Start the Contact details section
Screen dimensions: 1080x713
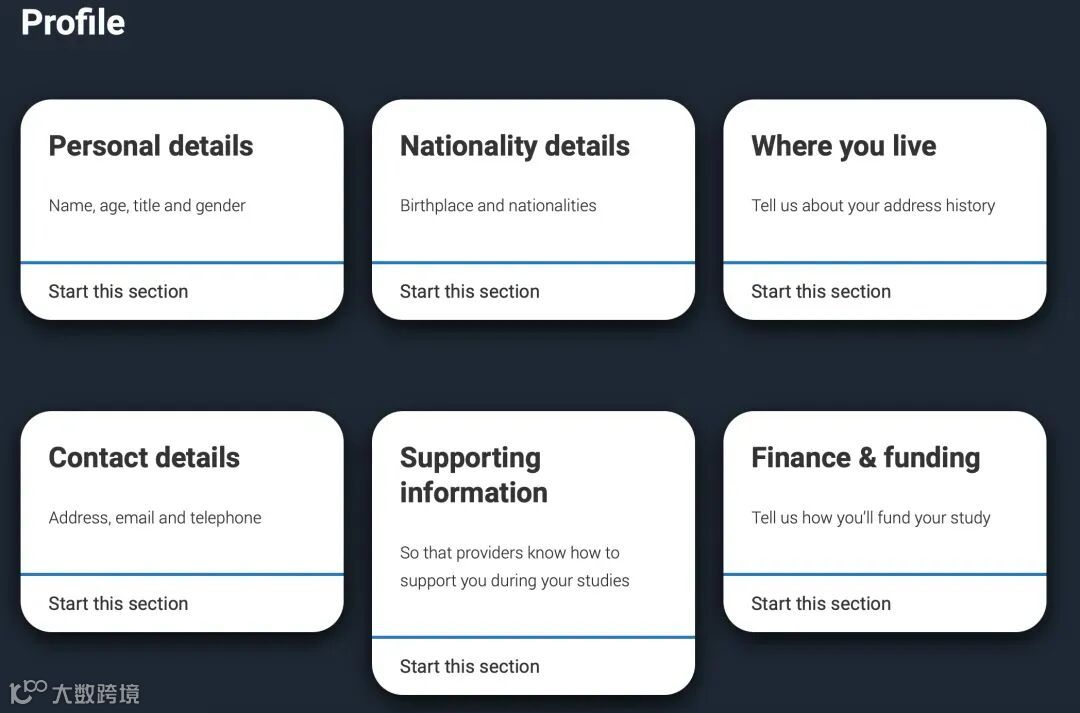coord(118,604)
